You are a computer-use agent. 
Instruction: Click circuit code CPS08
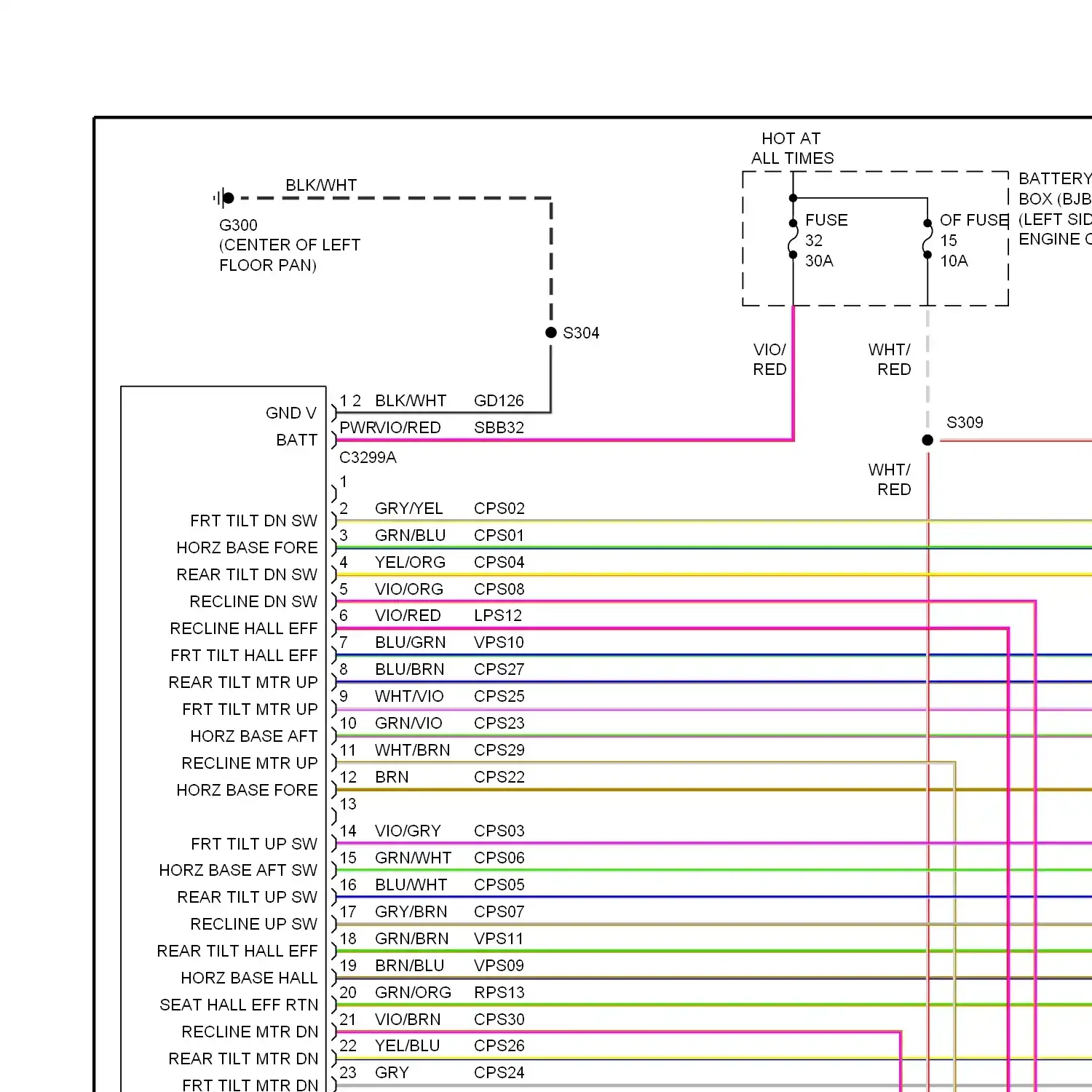[x=499, y=589]
